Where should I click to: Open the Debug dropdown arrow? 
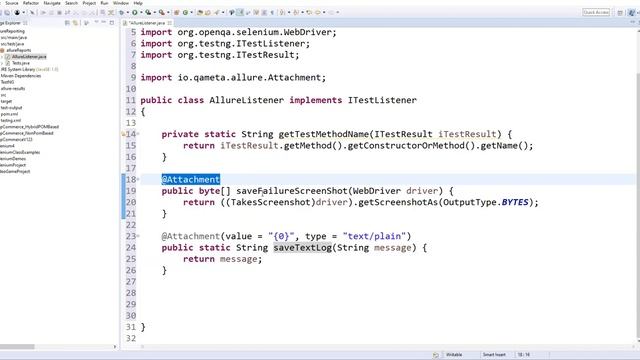coord(128,12)
